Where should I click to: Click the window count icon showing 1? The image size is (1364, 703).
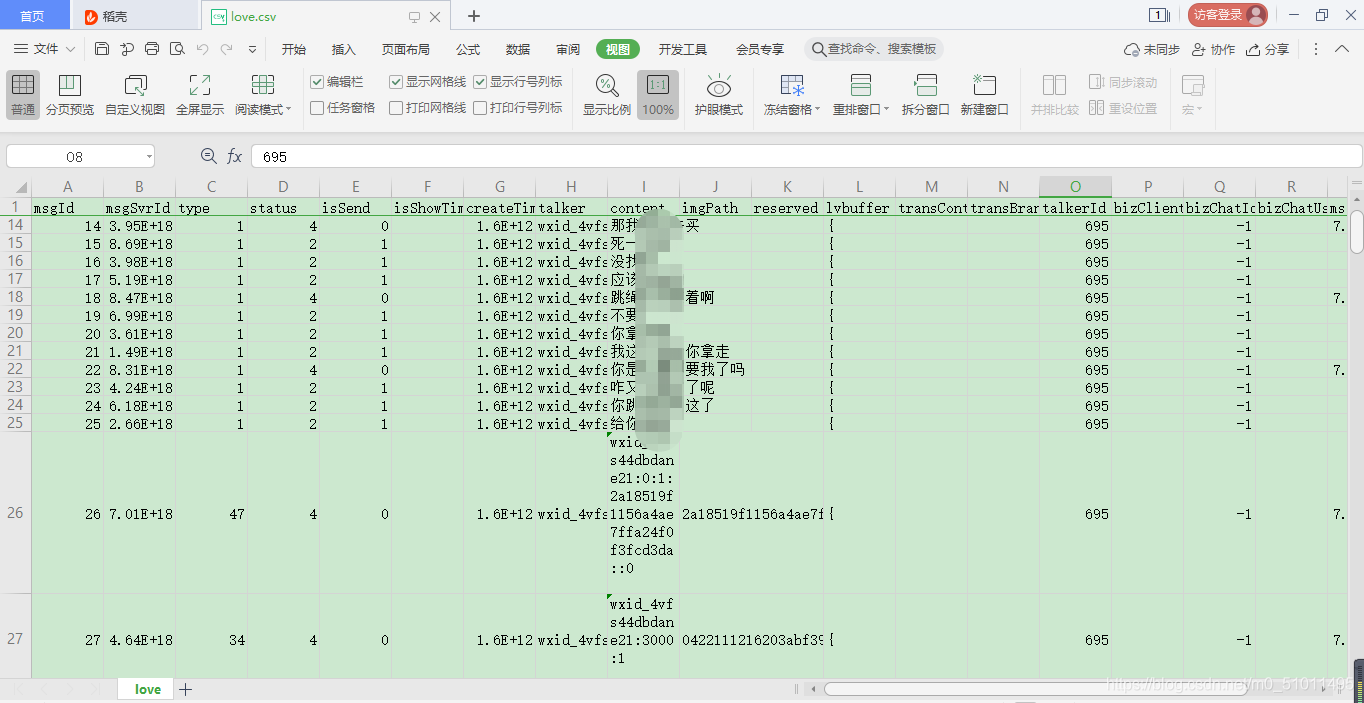[x=1158, y=15]
